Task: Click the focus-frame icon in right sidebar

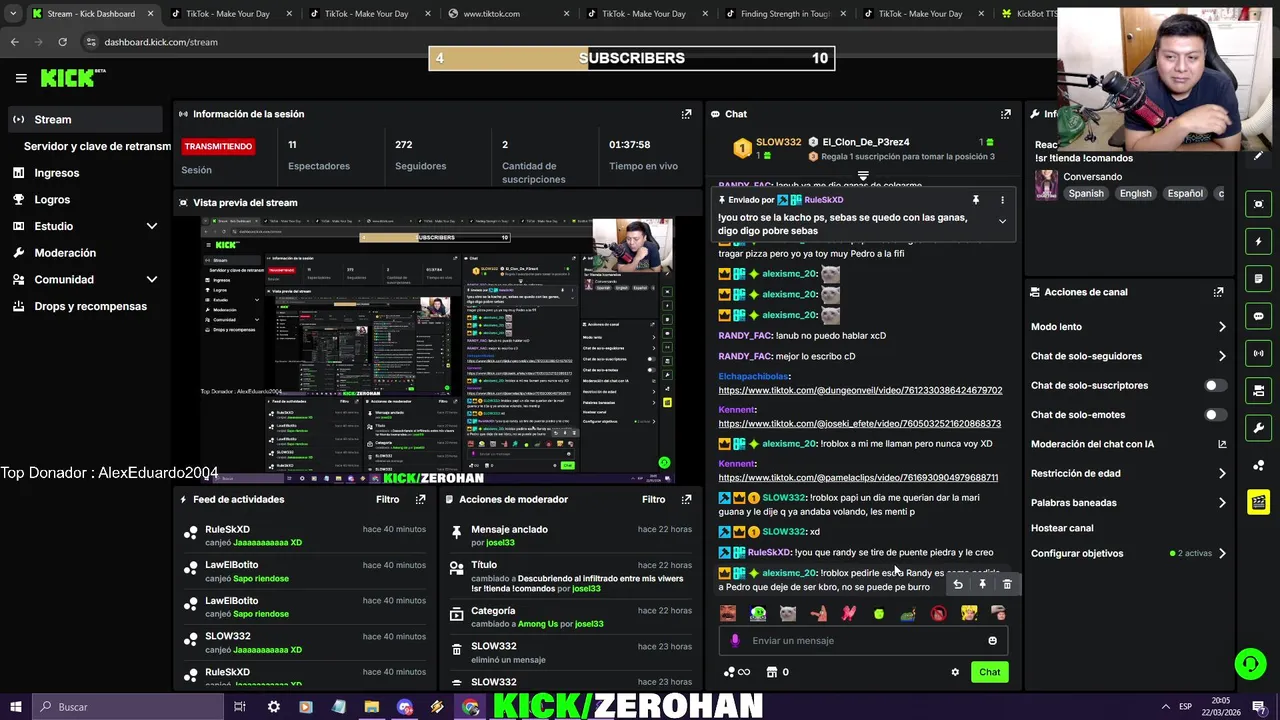Action: [1258, 204]
